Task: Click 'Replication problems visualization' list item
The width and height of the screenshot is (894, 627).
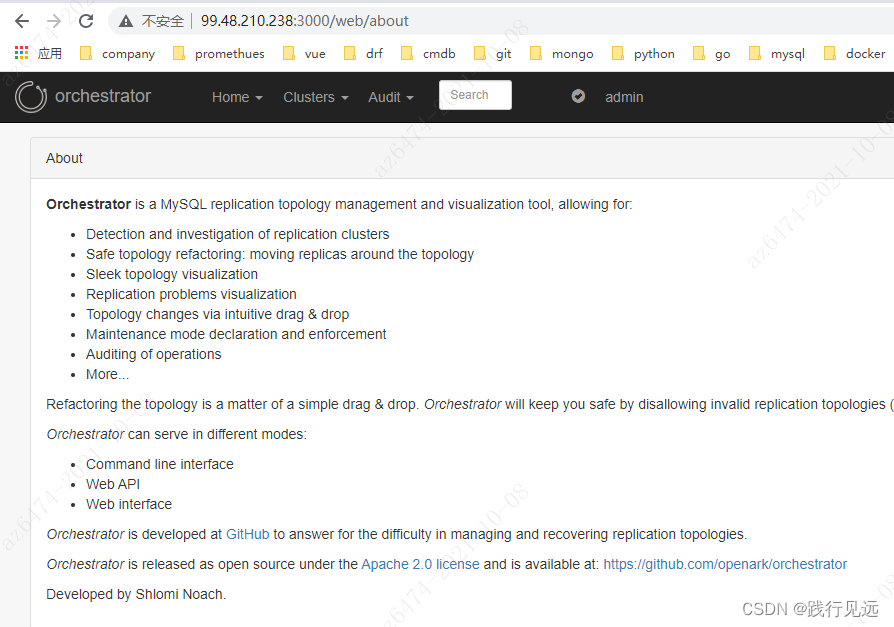Action: coord(191,294)
